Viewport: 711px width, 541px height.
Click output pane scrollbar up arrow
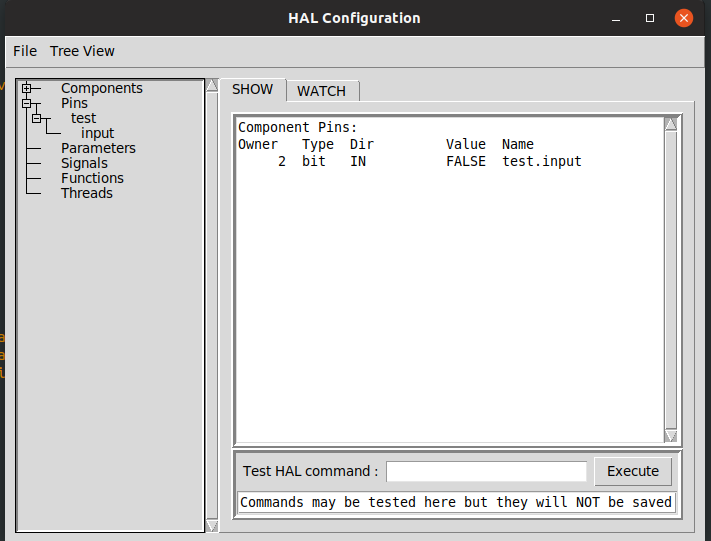coord(671,124)
